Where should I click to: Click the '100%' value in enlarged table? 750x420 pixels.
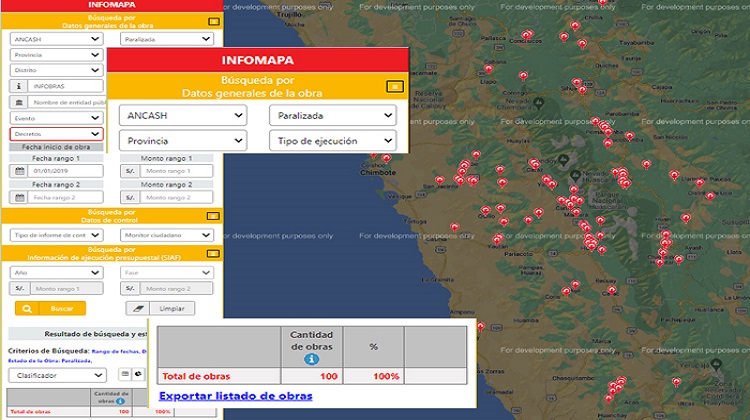point(386,376)
